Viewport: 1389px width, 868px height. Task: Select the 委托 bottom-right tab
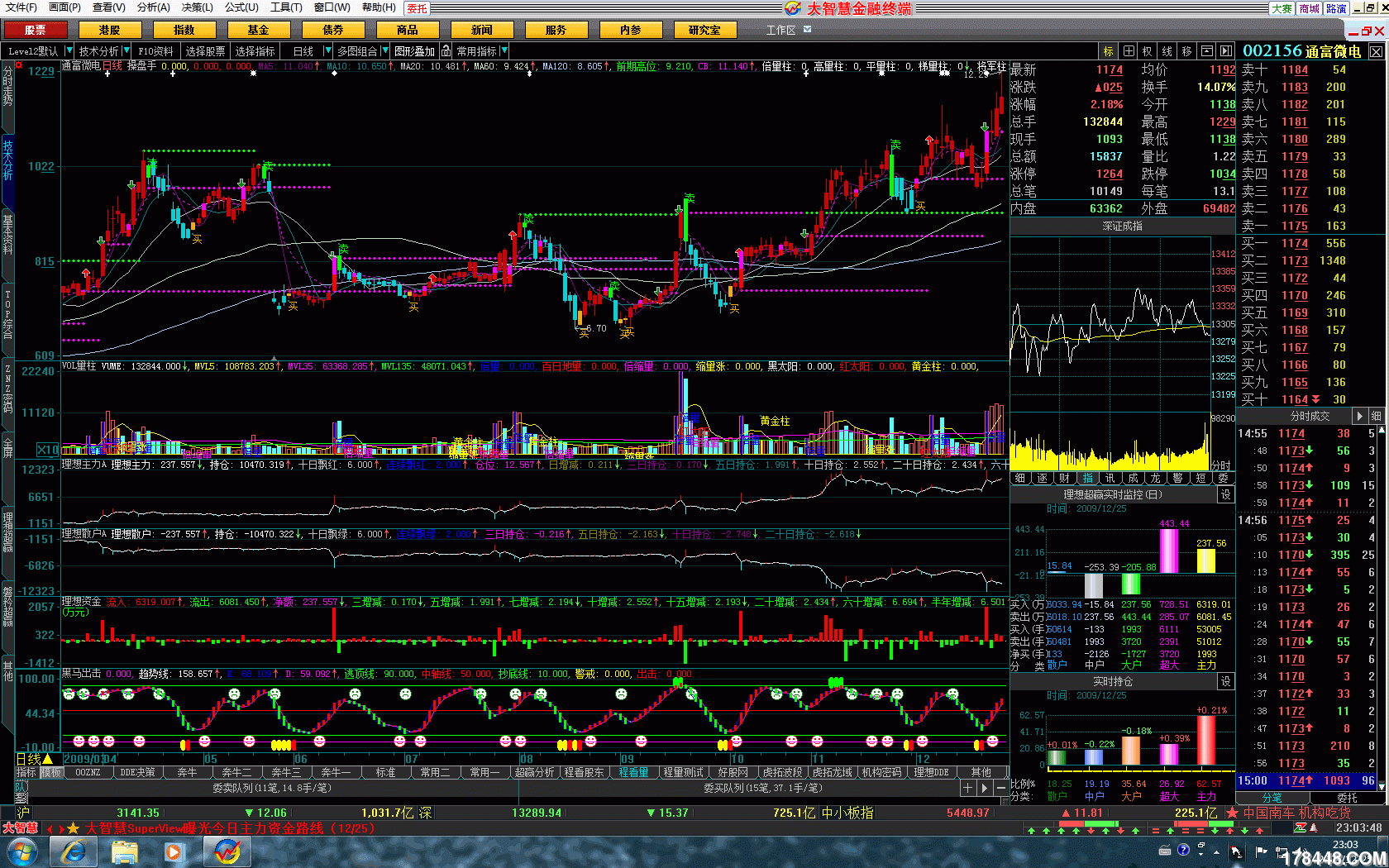(1348, 798)
